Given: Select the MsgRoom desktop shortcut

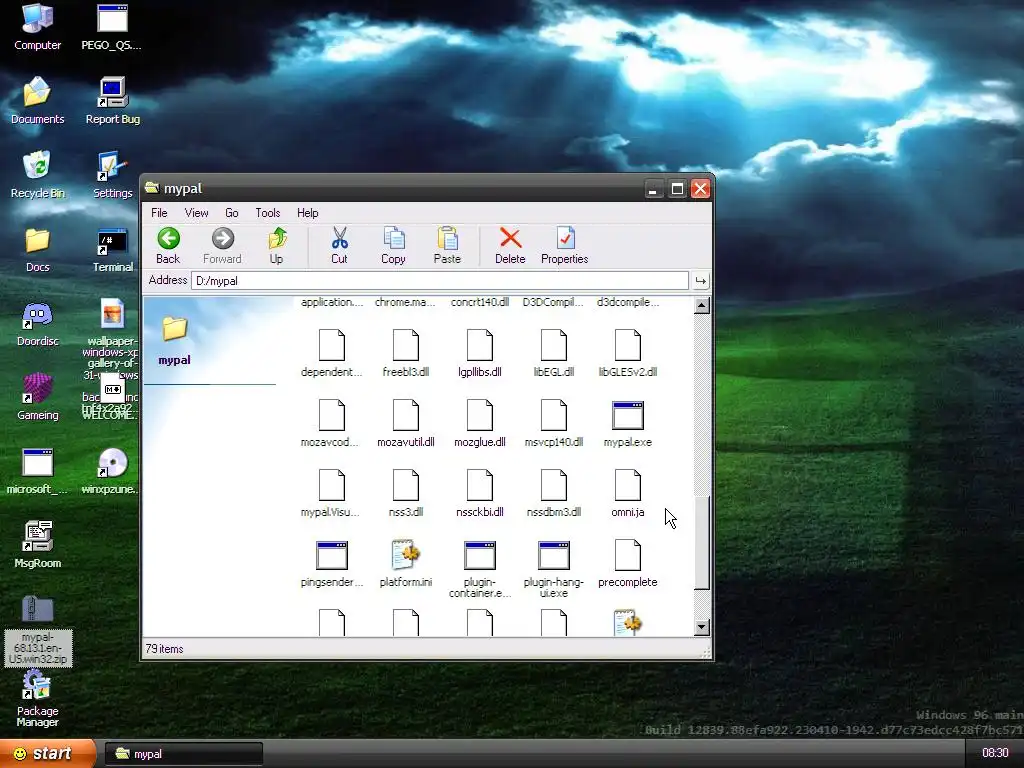Looking at the screenshot, I should 37,545.
